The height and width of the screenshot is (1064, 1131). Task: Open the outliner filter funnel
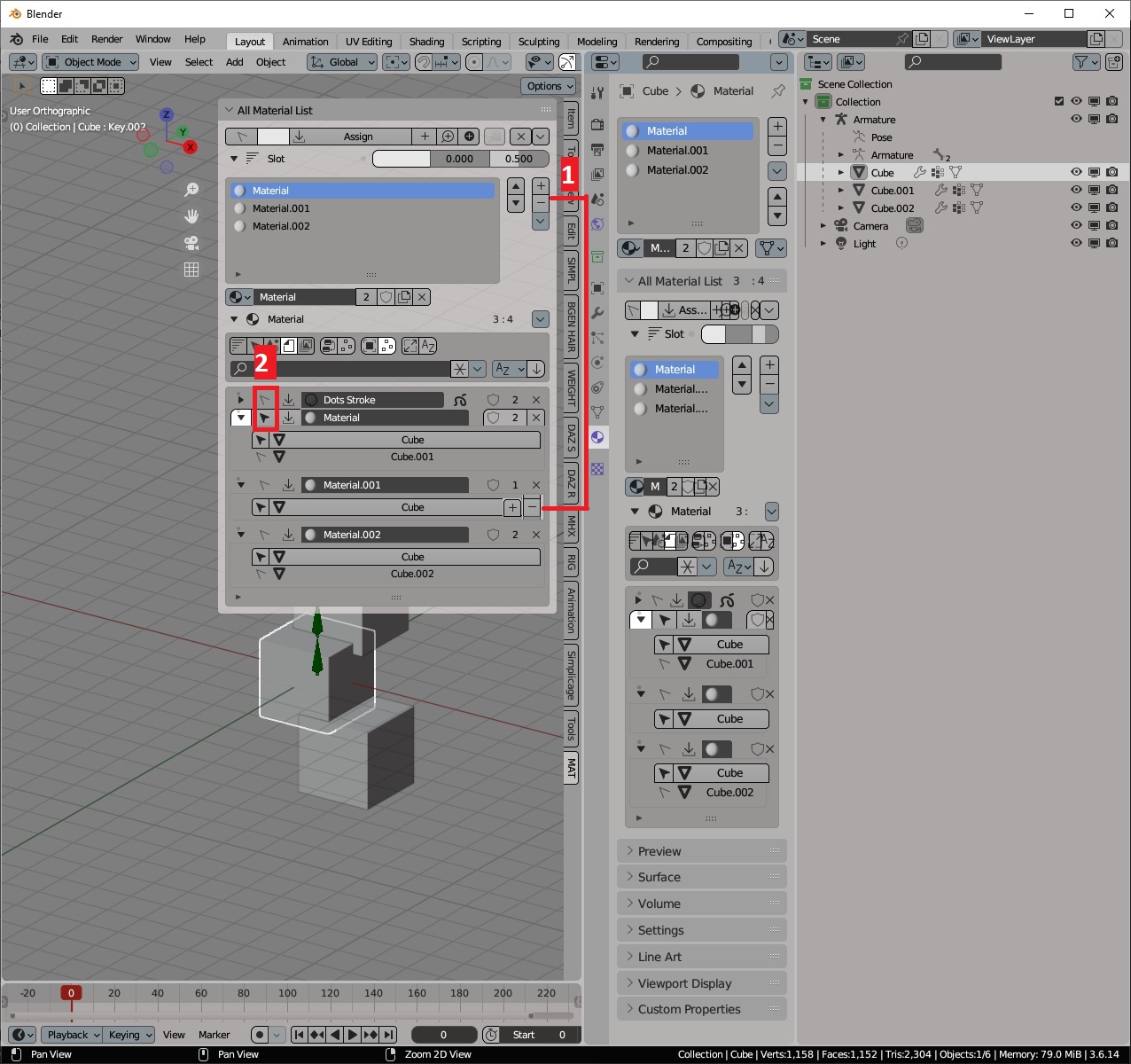click(x=1086, y=62)
